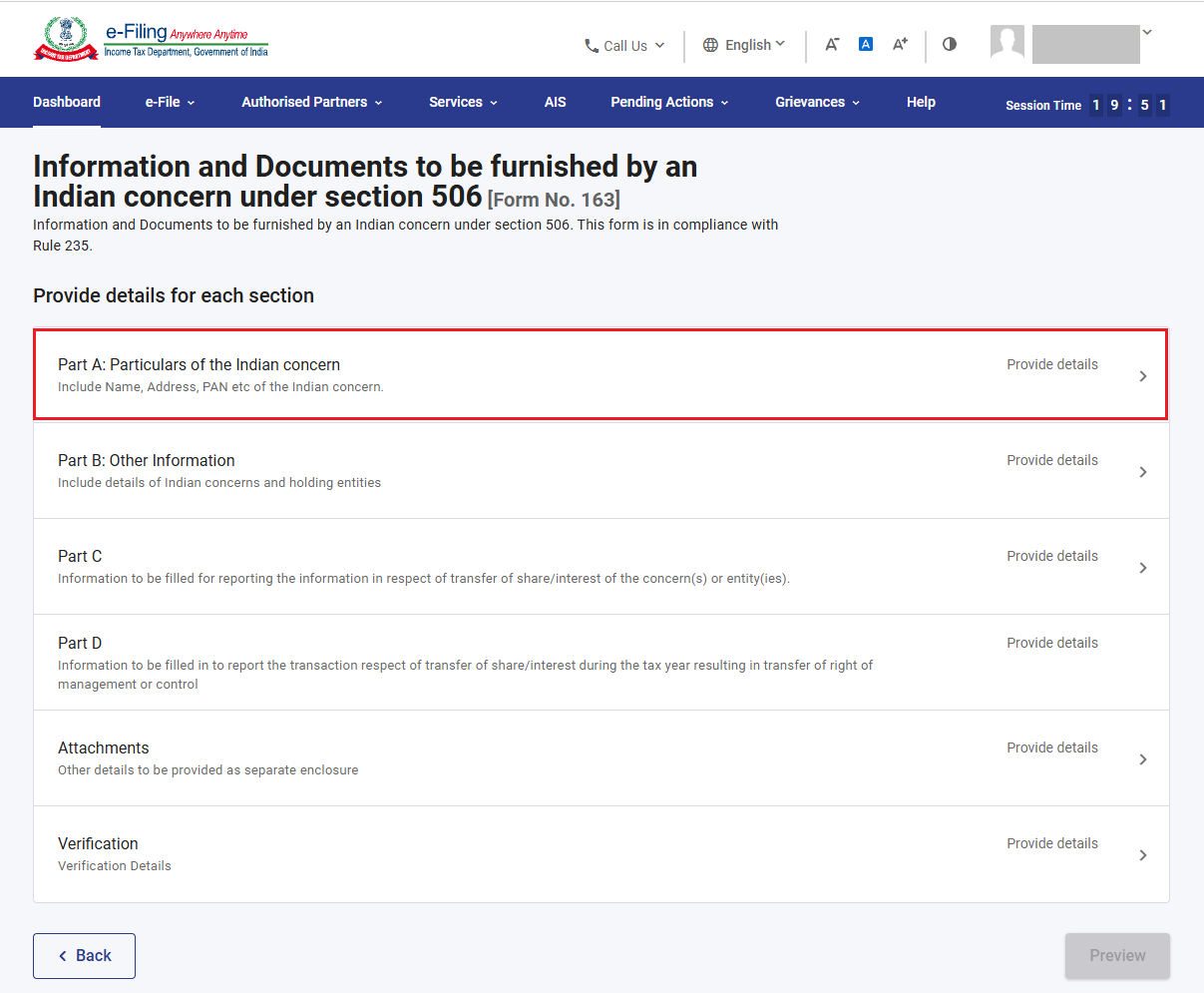The height and width of the screenshot is (993, 1204).
Task: Expand Part B chevron arrow
Action: [1143, 472]
